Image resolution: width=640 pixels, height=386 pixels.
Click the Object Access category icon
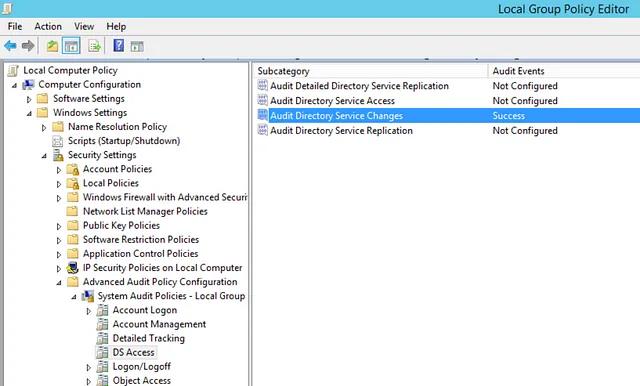pyautogui.click(x=102, y=380)
